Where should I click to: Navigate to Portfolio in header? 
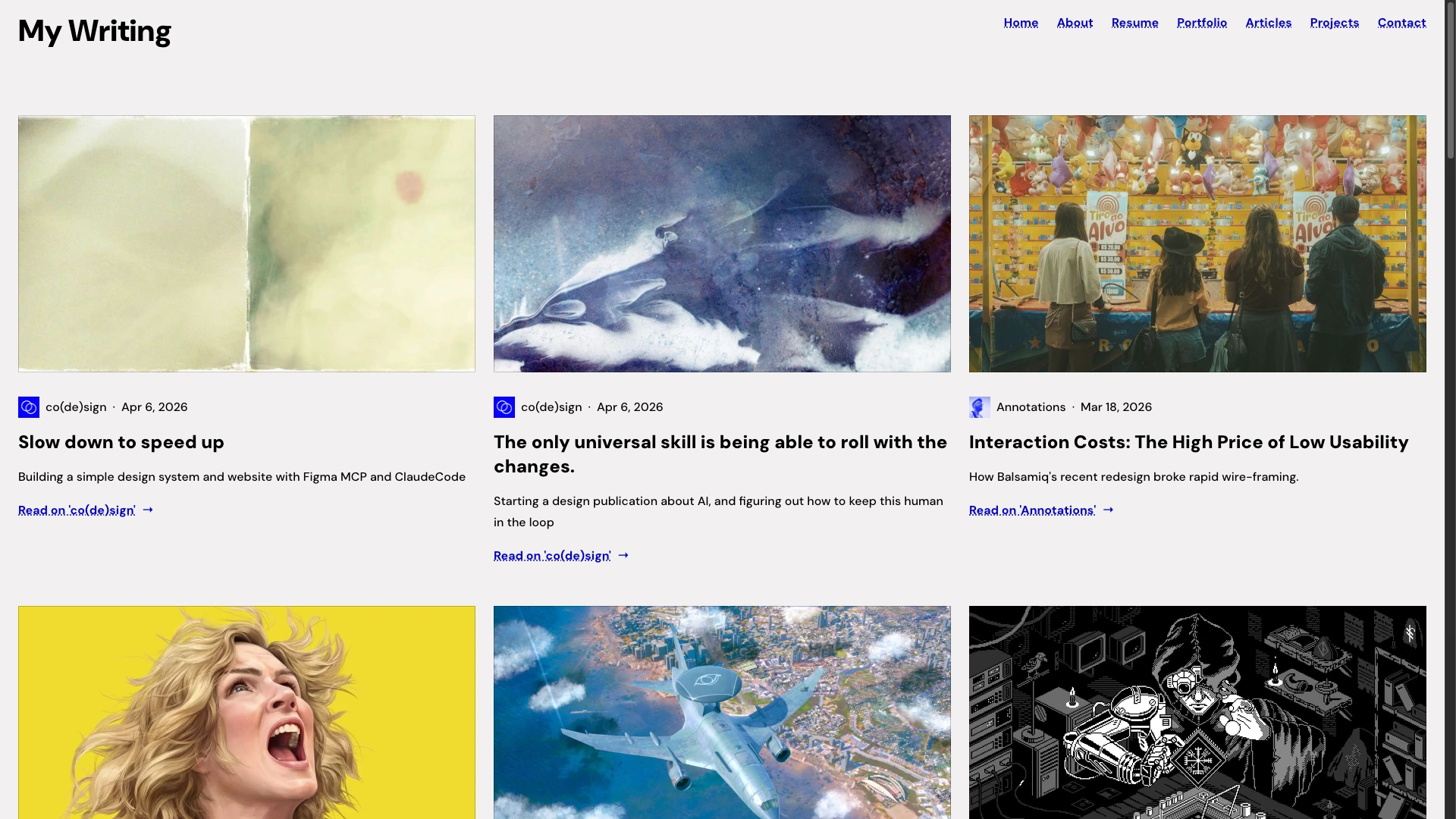pos(1201,23)
